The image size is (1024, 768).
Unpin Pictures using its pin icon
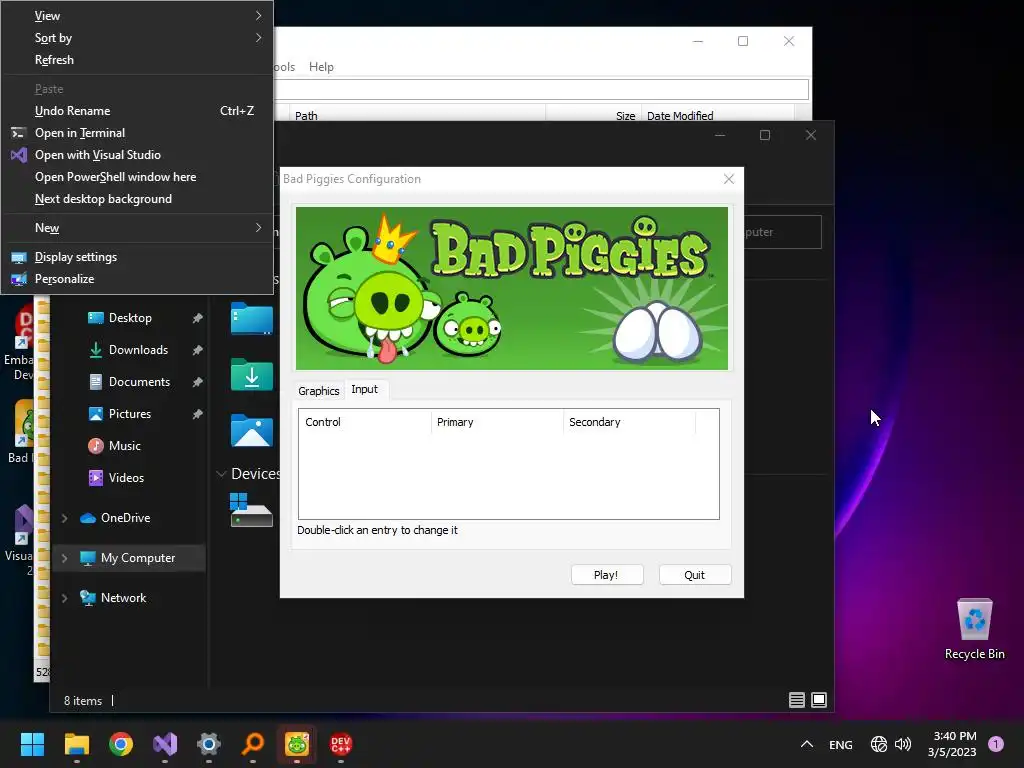(197, 414)
